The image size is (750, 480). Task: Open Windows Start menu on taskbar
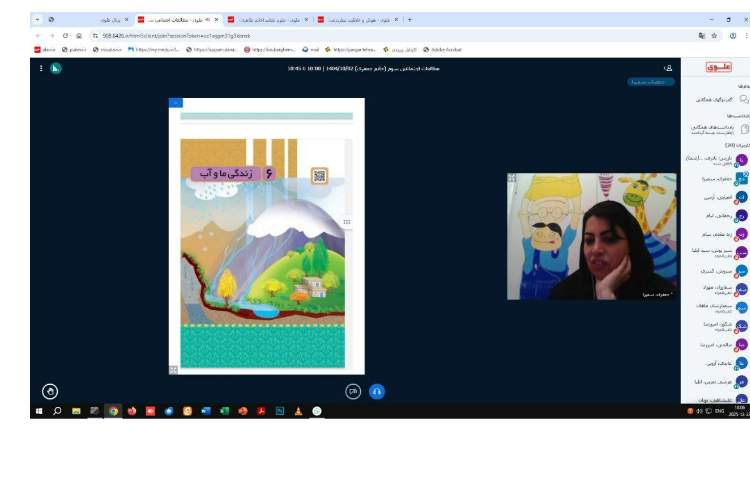click(x=40, y=411)
